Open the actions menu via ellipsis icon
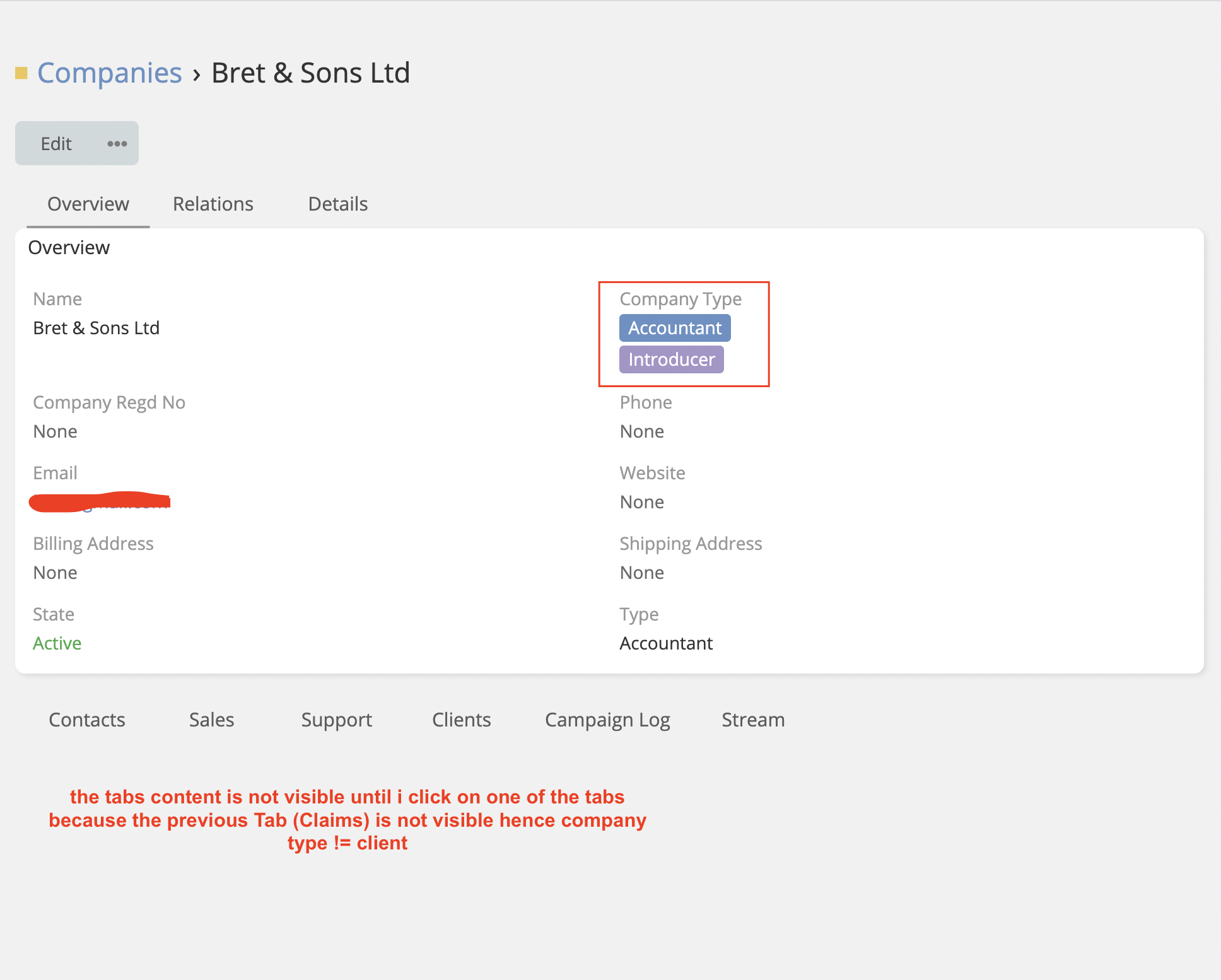Viewport: 1221px width, 980px height. [117, 143]
